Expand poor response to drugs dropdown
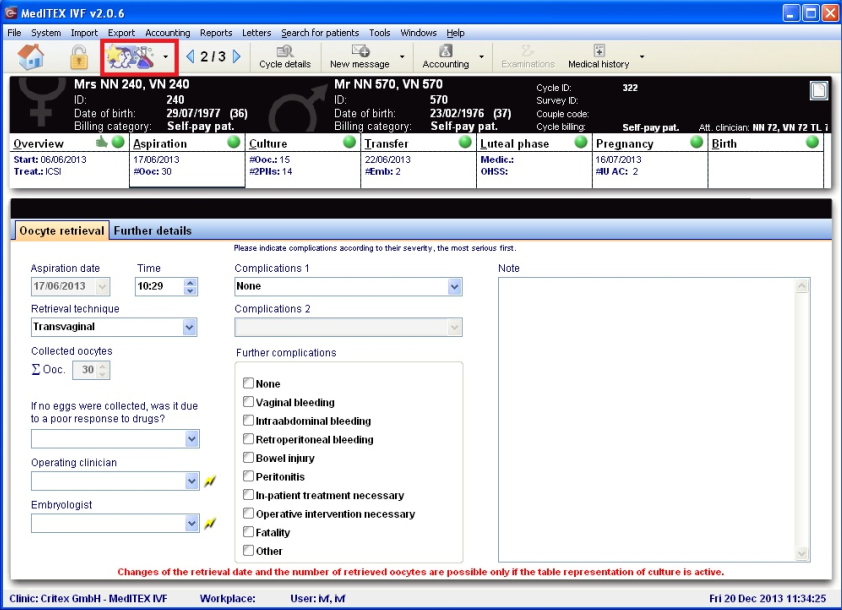842x610 pixels. click(192, 439)
